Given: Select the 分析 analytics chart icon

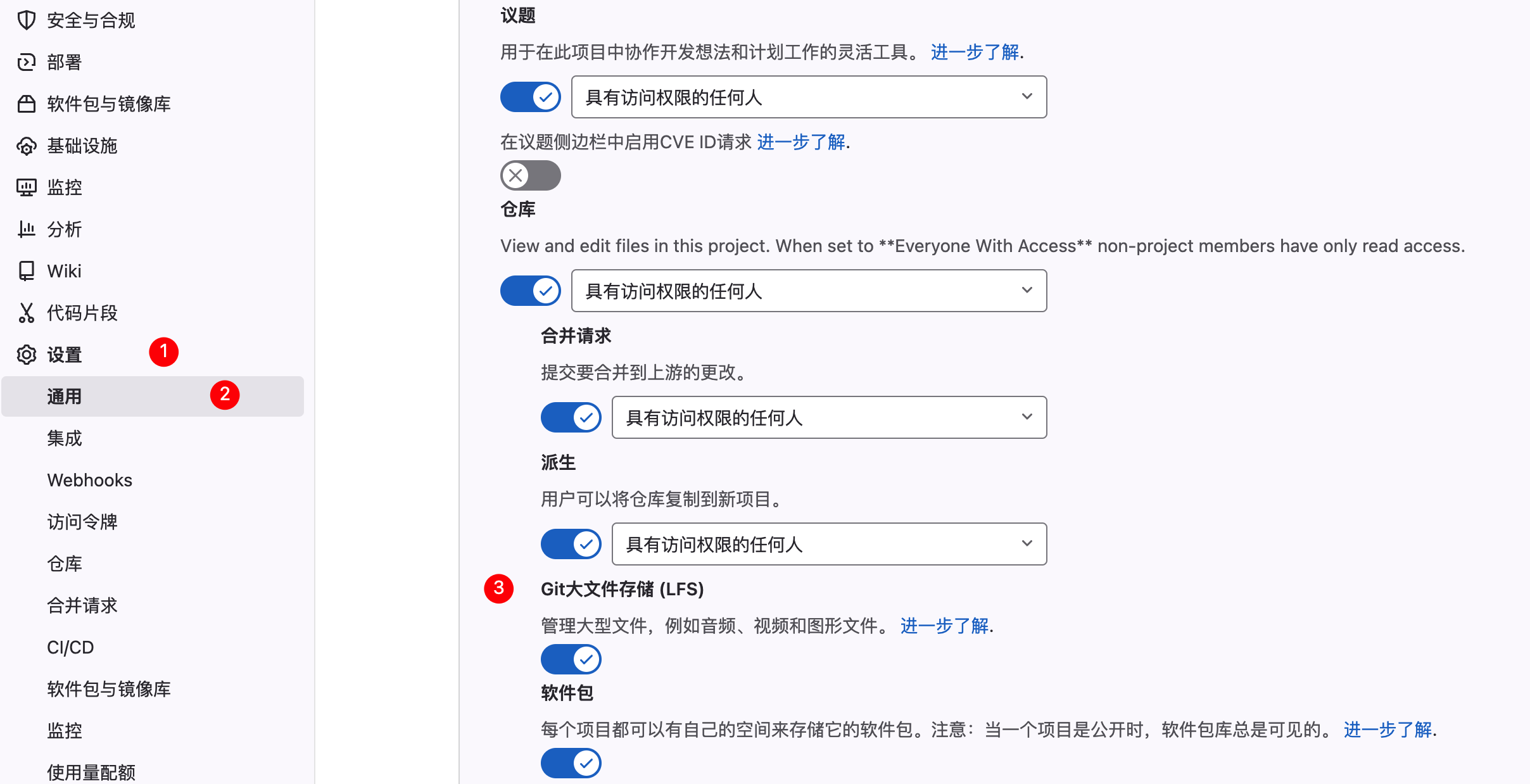Looking at the screenshot, I should point(26,229).
